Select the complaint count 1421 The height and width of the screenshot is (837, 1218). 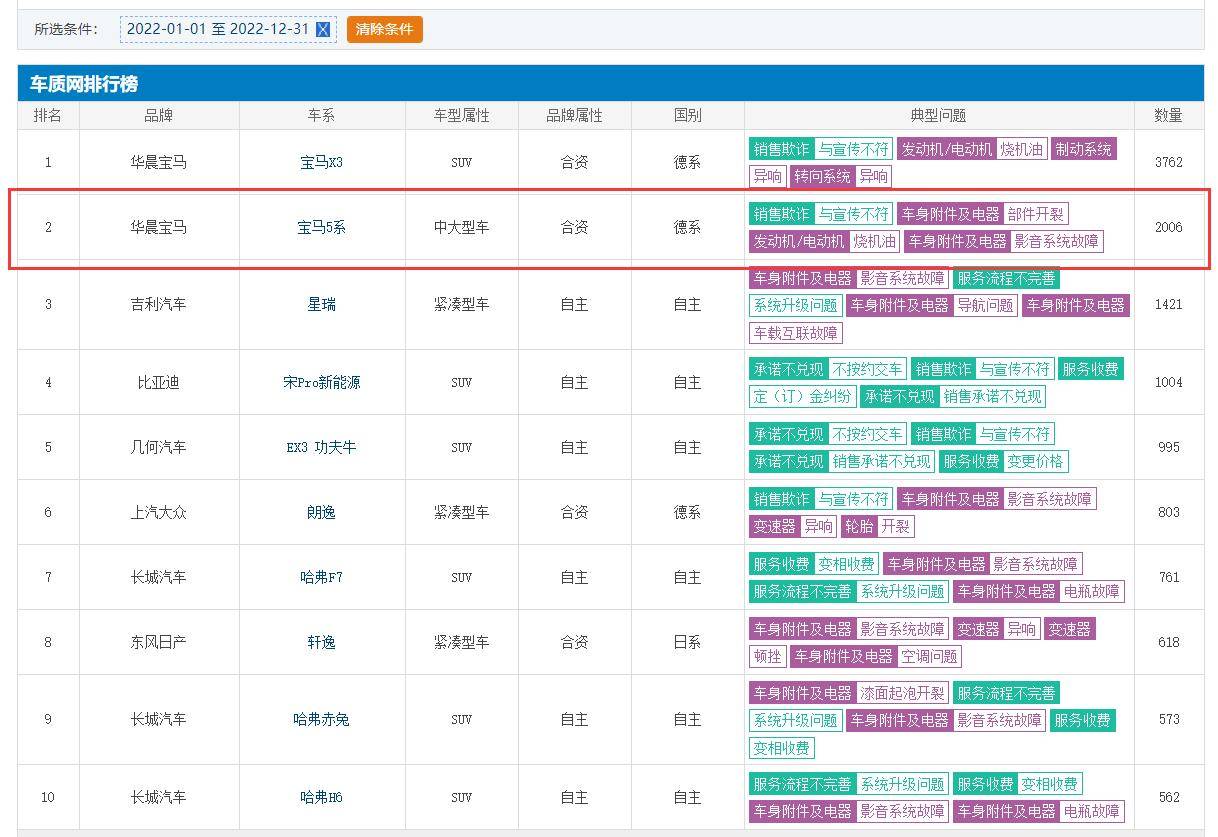tap(1169, 304)
